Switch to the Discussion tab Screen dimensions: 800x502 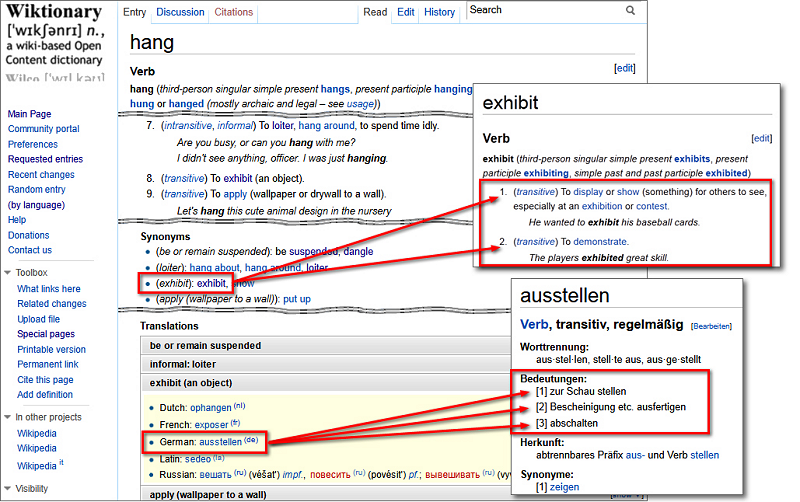180,13
